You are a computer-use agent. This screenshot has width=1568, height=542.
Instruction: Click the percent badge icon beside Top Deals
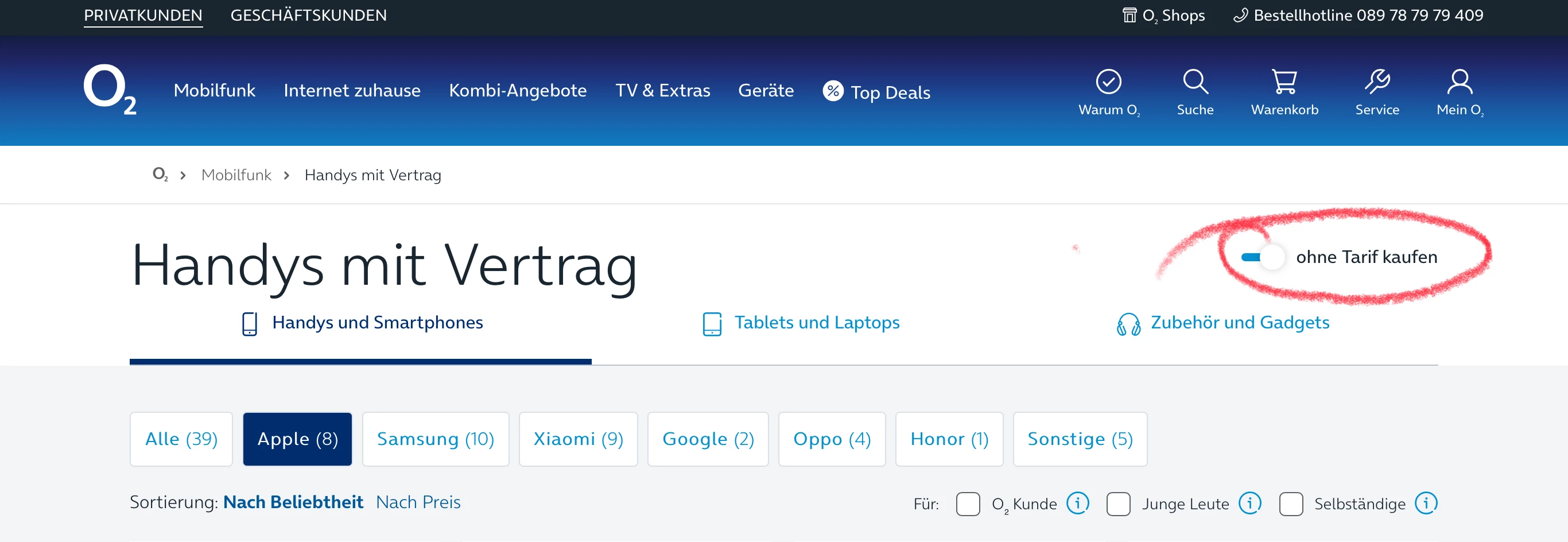(833, 91)
